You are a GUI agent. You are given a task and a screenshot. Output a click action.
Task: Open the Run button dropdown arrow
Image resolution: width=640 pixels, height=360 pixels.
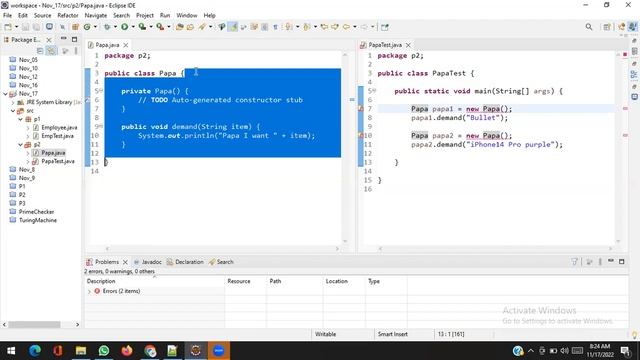click(x=133, y=27)
